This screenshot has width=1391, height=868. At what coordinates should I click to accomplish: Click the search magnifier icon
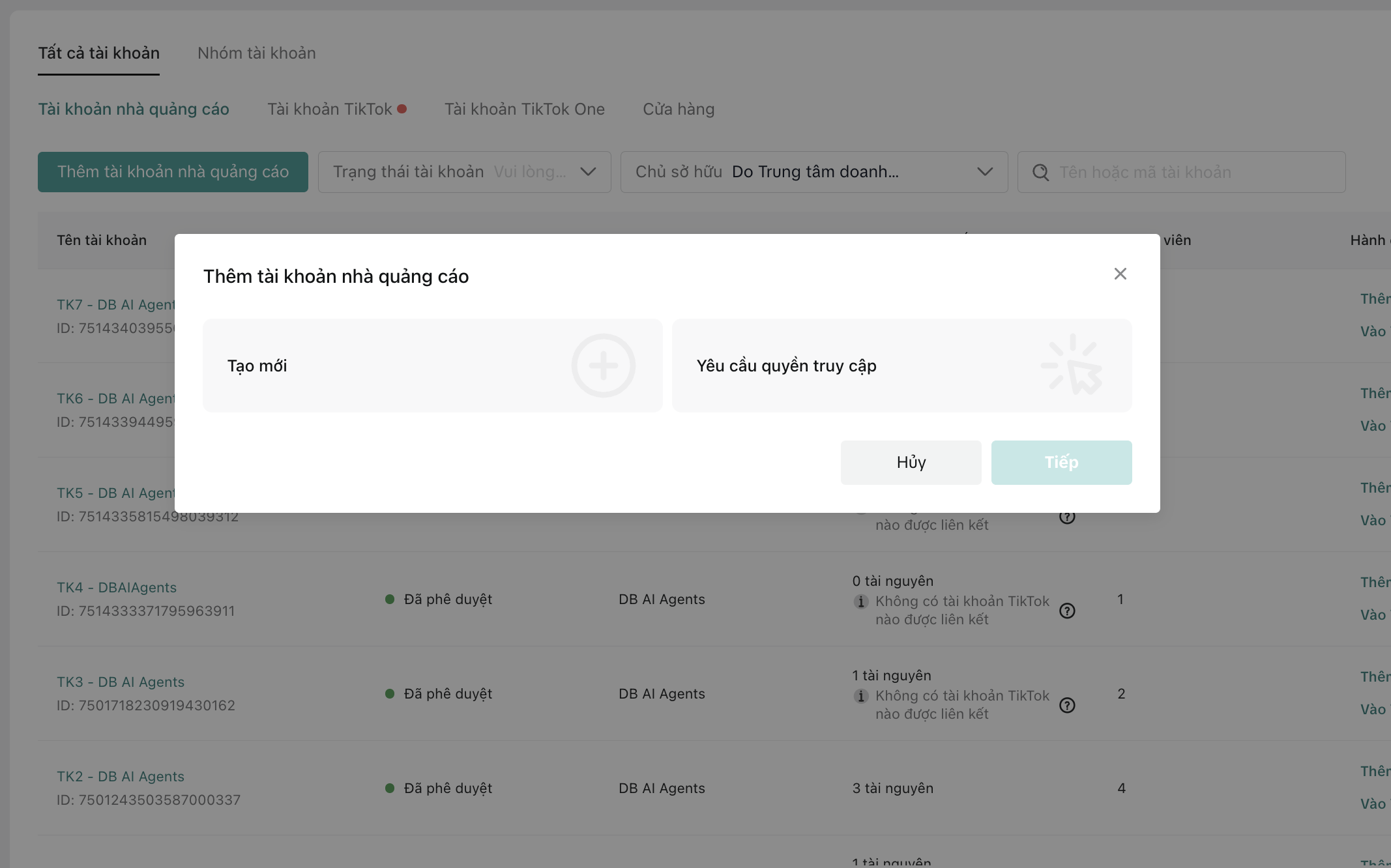pyautogui.click(x=1041, y=173)
